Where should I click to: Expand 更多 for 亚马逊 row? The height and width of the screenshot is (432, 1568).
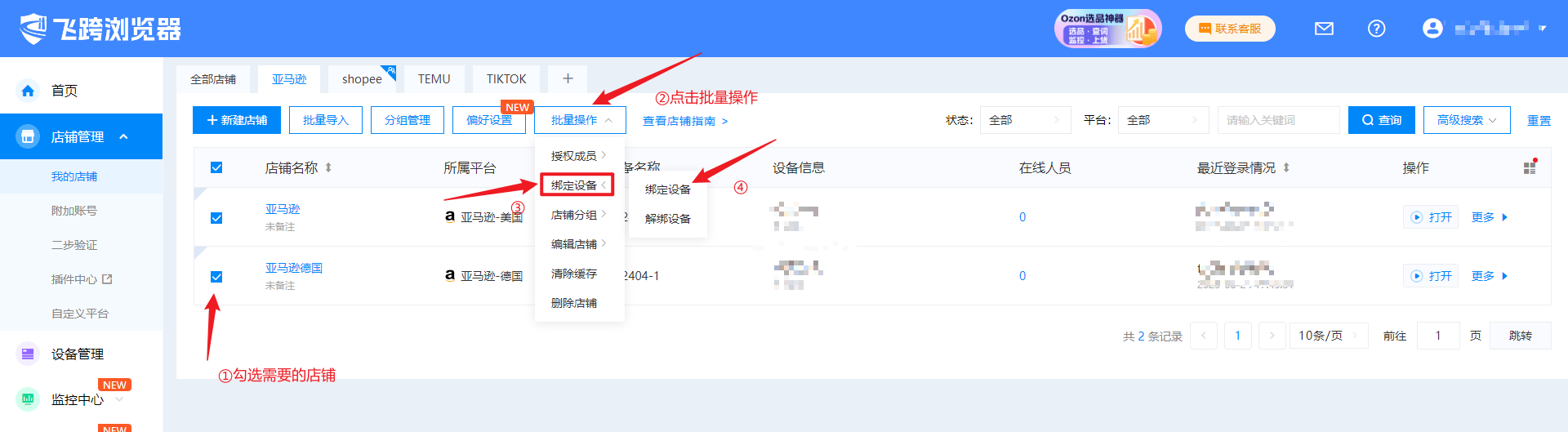pyautogui.click(x=1490, y=217)
